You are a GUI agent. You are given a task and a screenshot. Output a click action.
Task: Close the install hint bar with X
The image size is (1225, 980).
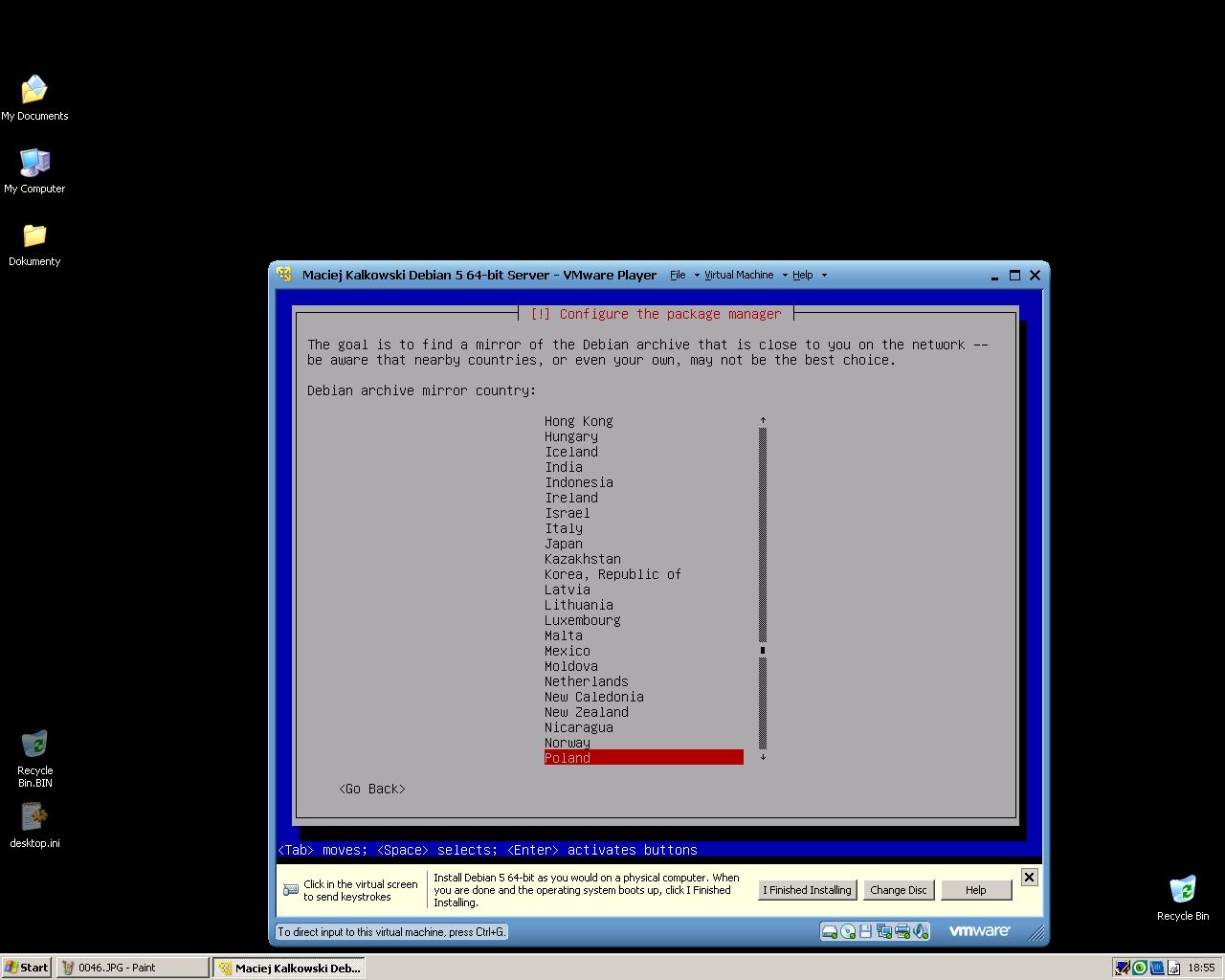1029,877
